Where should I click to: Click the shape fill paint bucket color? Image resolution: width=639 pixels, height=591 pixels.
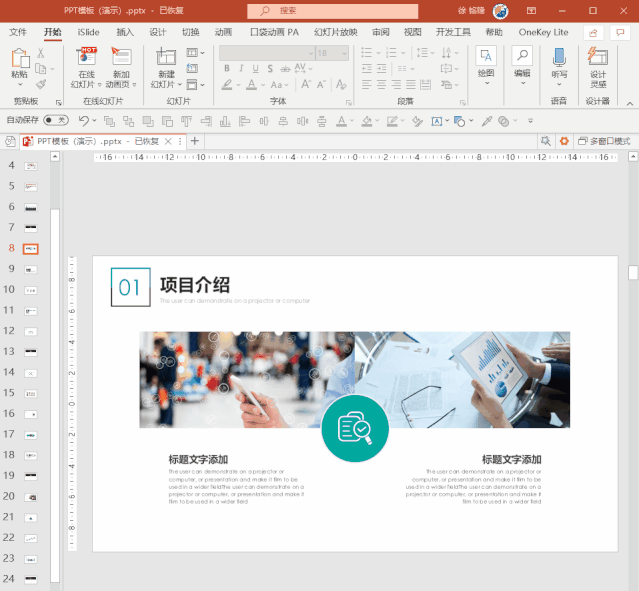pos(367,121)
